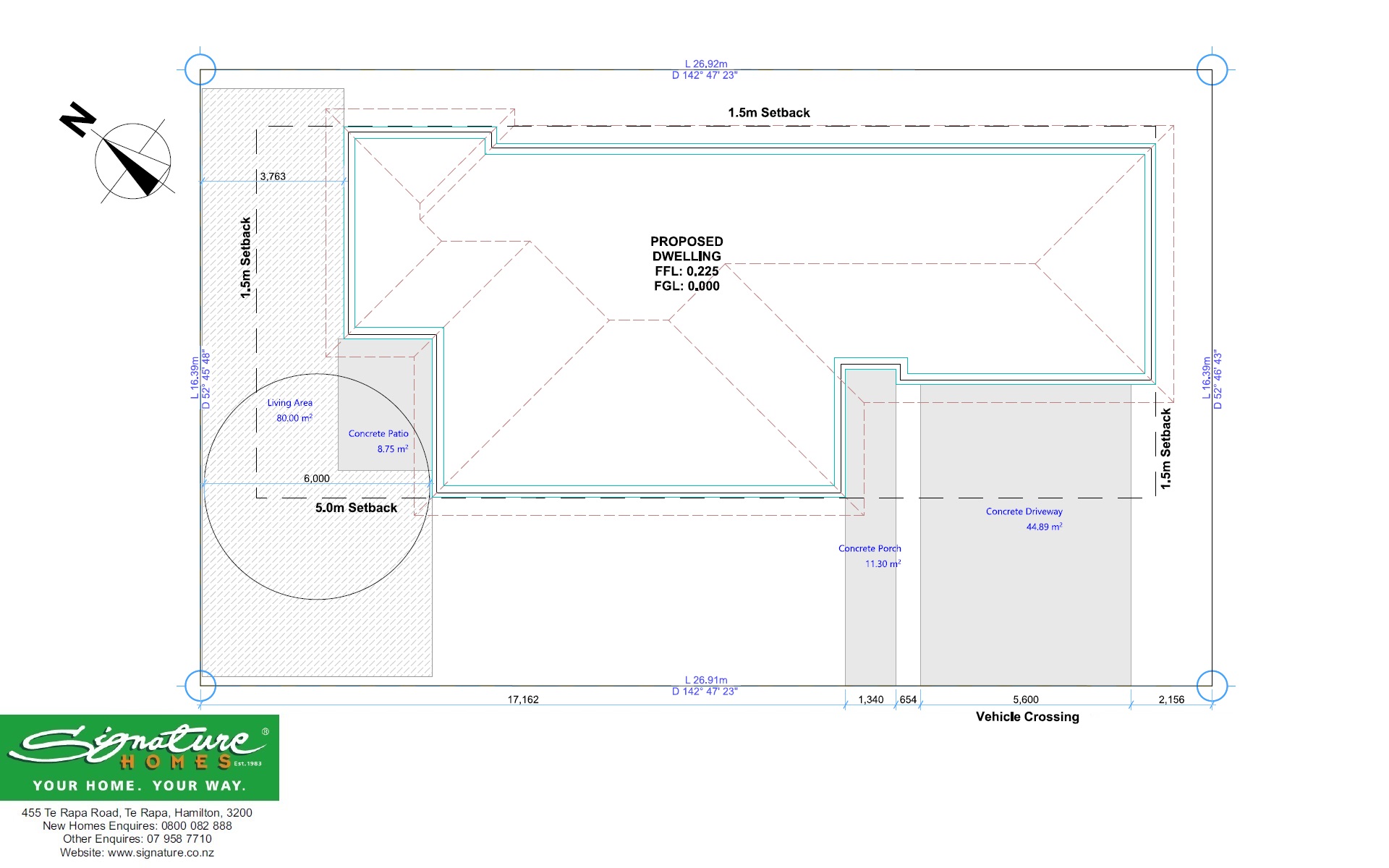Click the 17,162 dimension text
The width and height of the screenshot is (1389, 868).
(523, 699)
